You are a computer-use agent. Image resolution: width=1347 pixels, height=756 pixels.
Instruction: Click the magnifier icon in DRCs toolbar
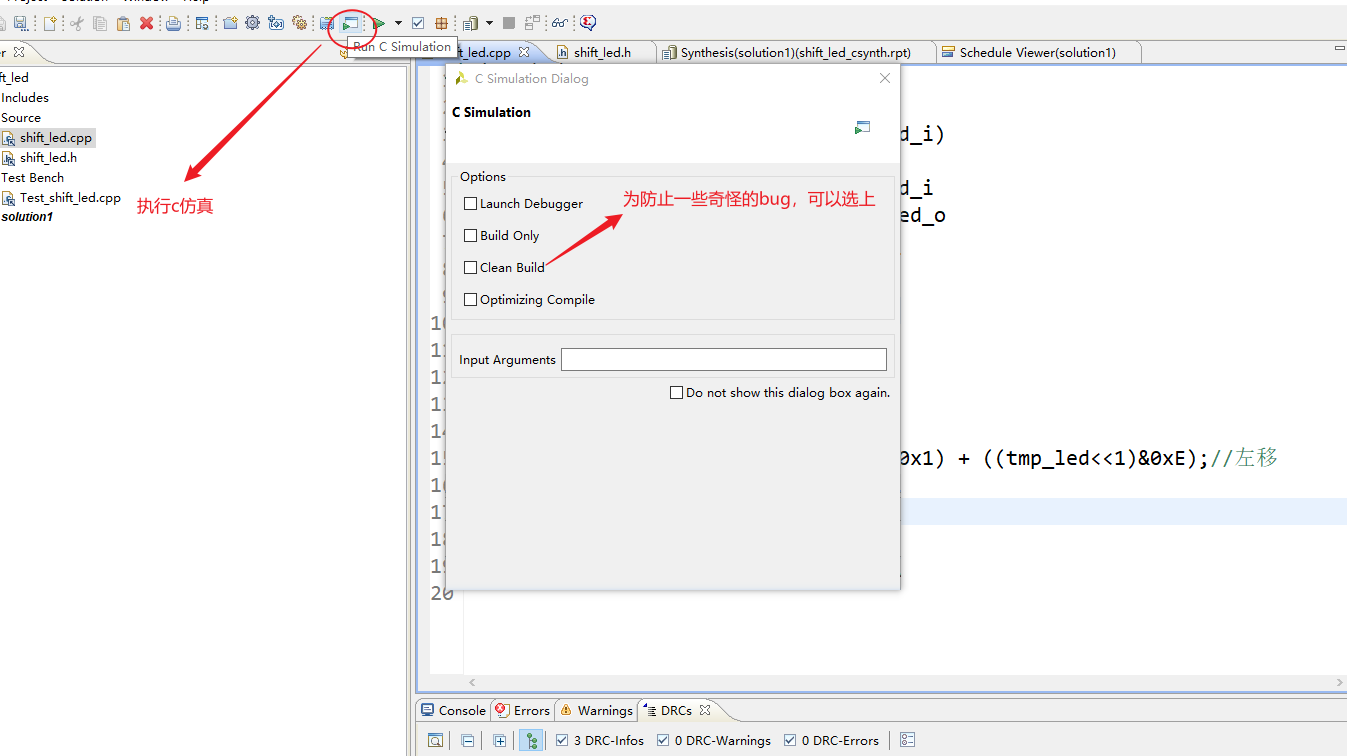pos(436,741)
